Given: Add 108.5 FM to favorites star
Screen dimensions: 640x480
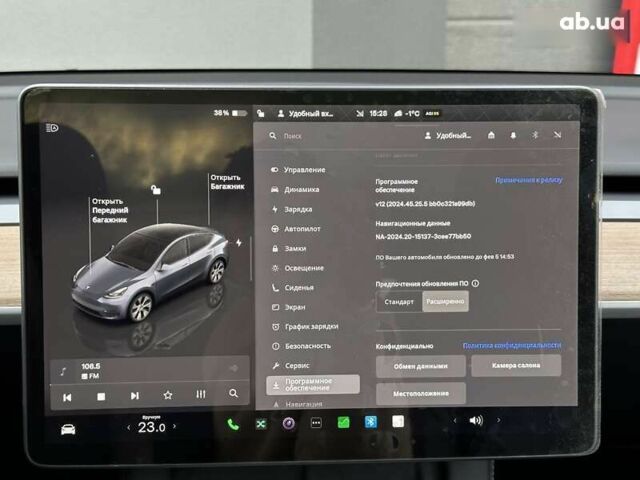Looking at the screenshot, I should point(168,395).
